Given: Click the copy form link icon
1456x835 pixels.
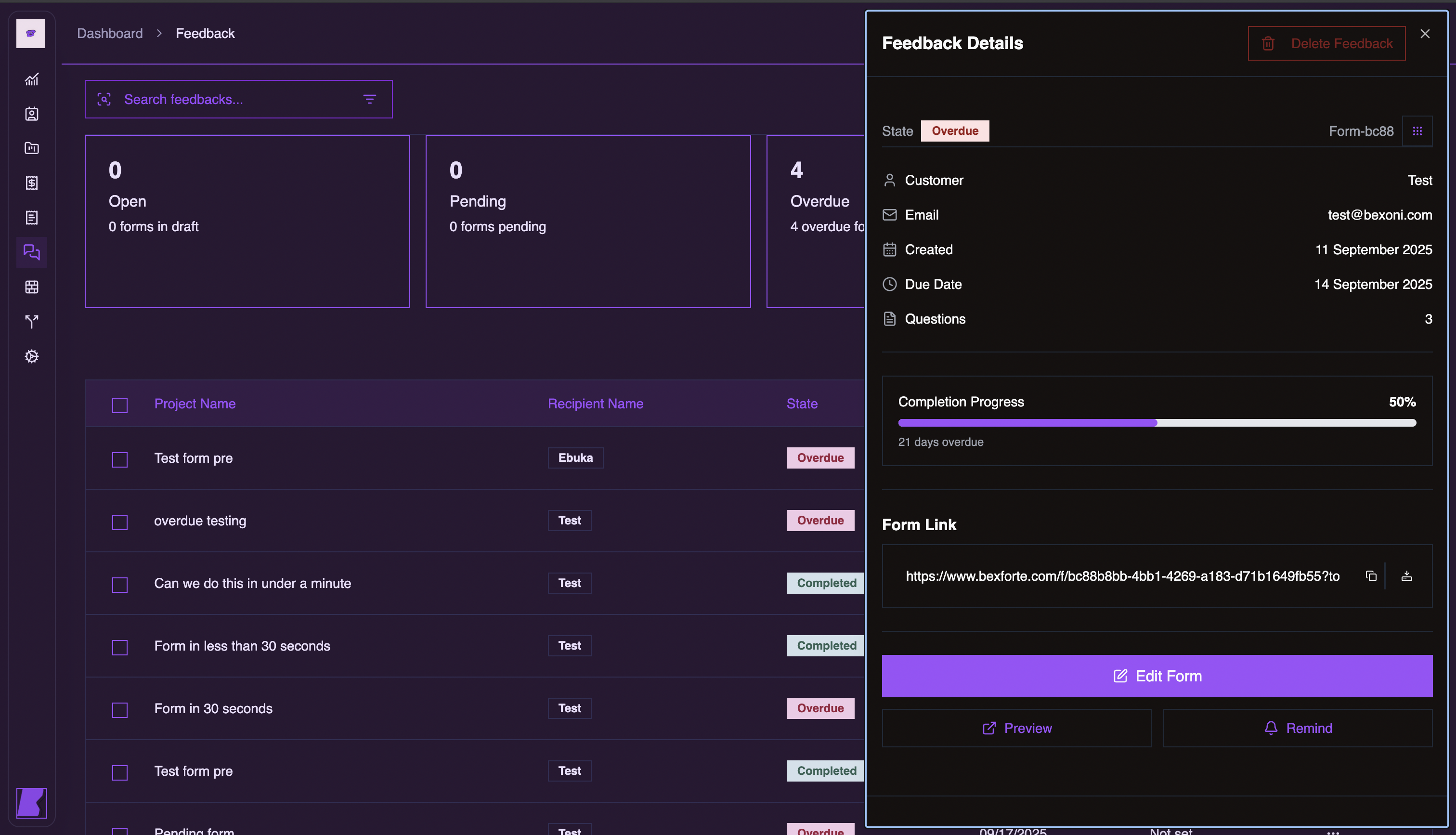Looking at the screenshot, I should 1371,576.
